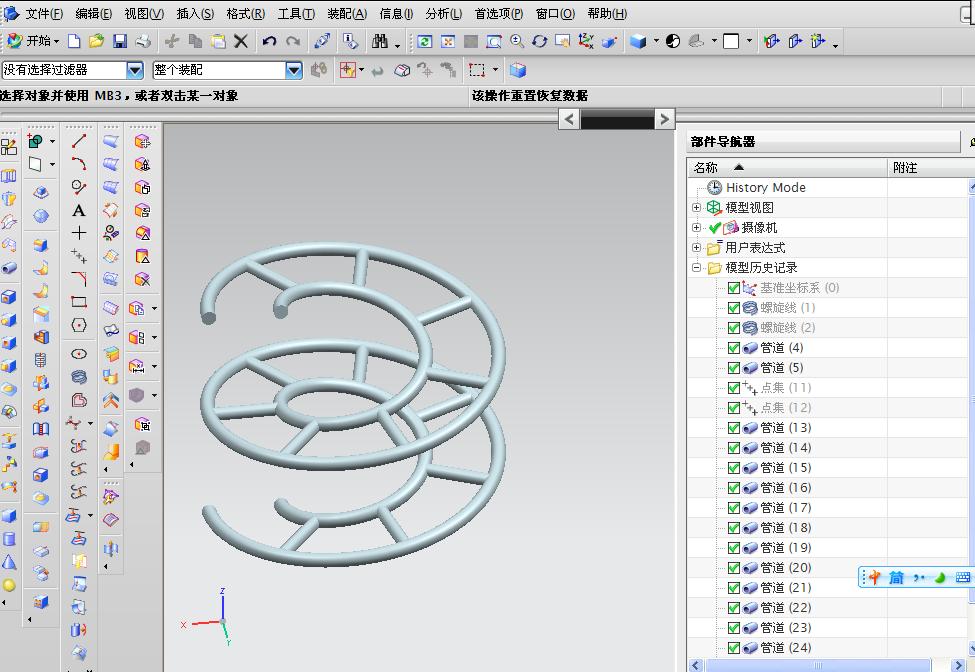Open the 装配(A) menu

pyautogui.click(x=347, y=13)
